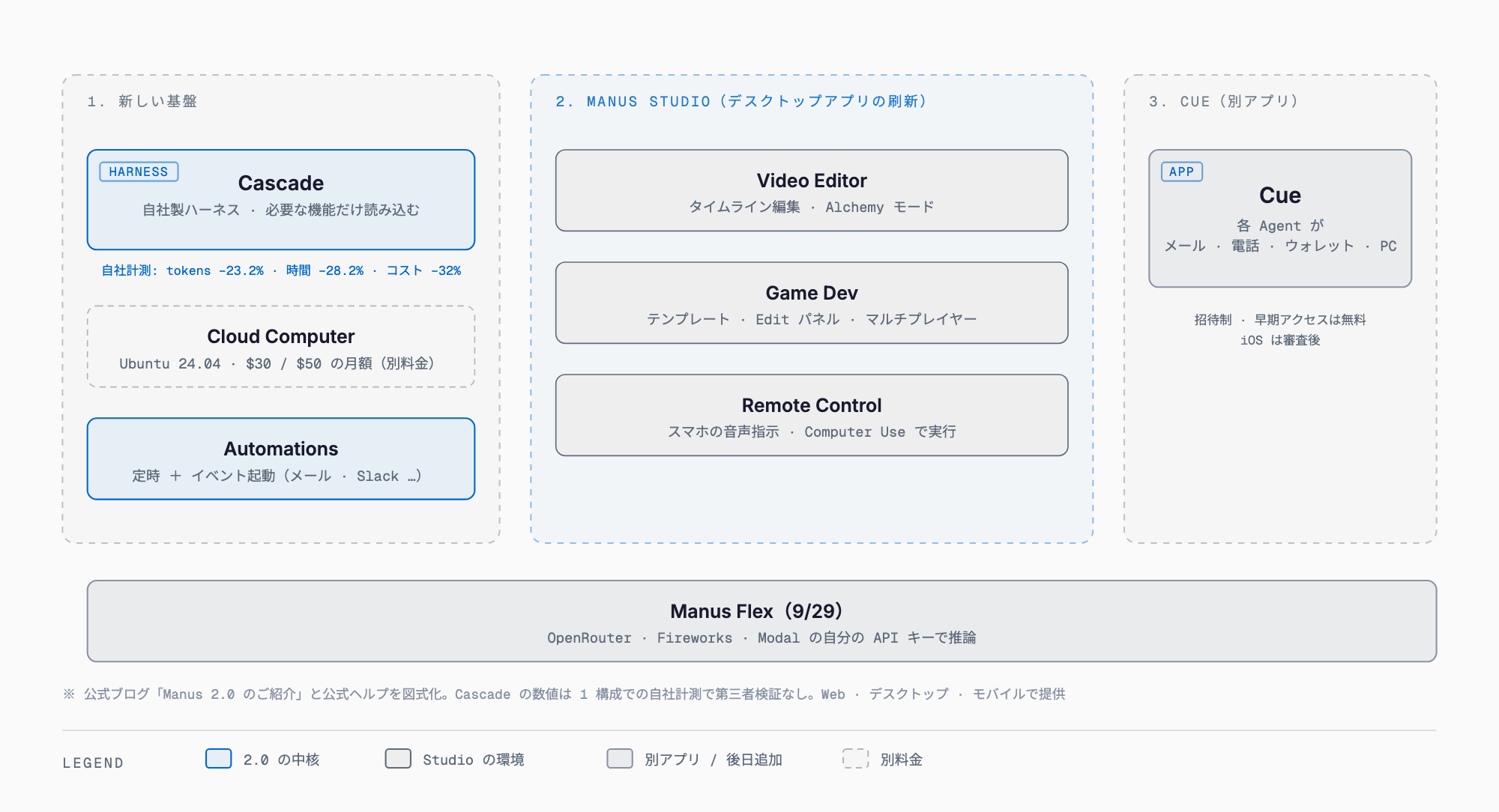Image resolution: width=1499 pixels, height=812 pixels.
Task: Click the '別アプリ / 後日追加' legend label
Action: click(x=714, y=760)
